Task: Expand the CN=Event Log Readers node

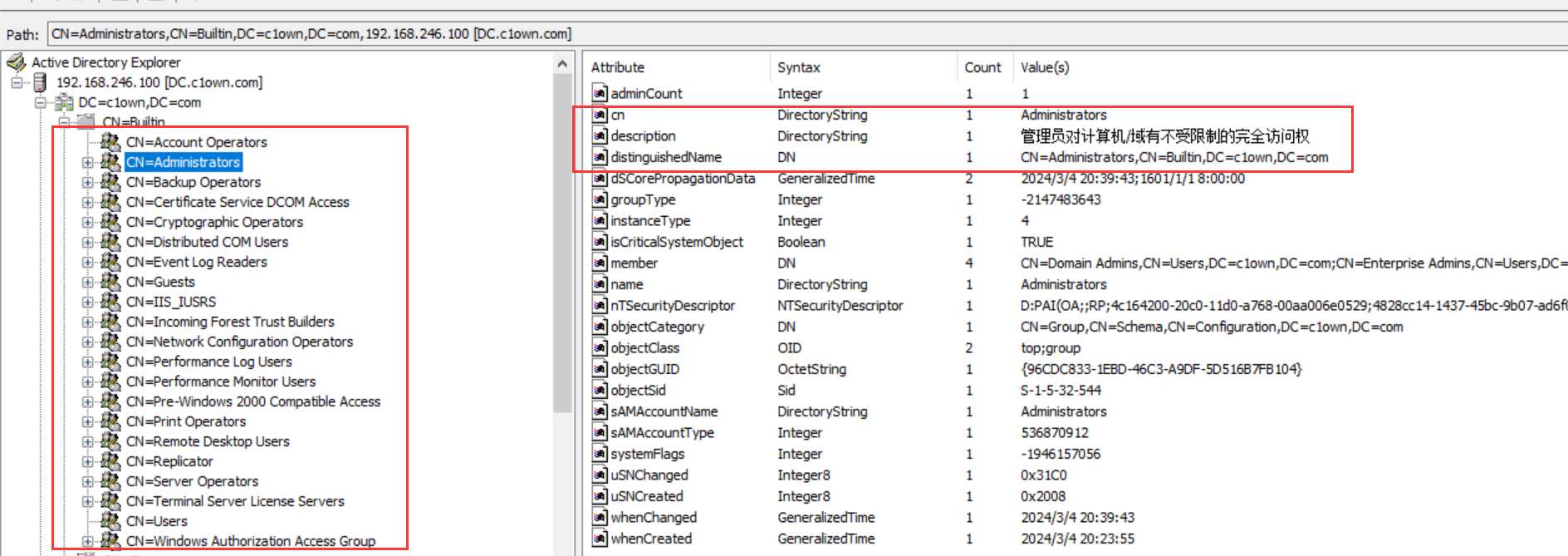Action: click(87, 262)
